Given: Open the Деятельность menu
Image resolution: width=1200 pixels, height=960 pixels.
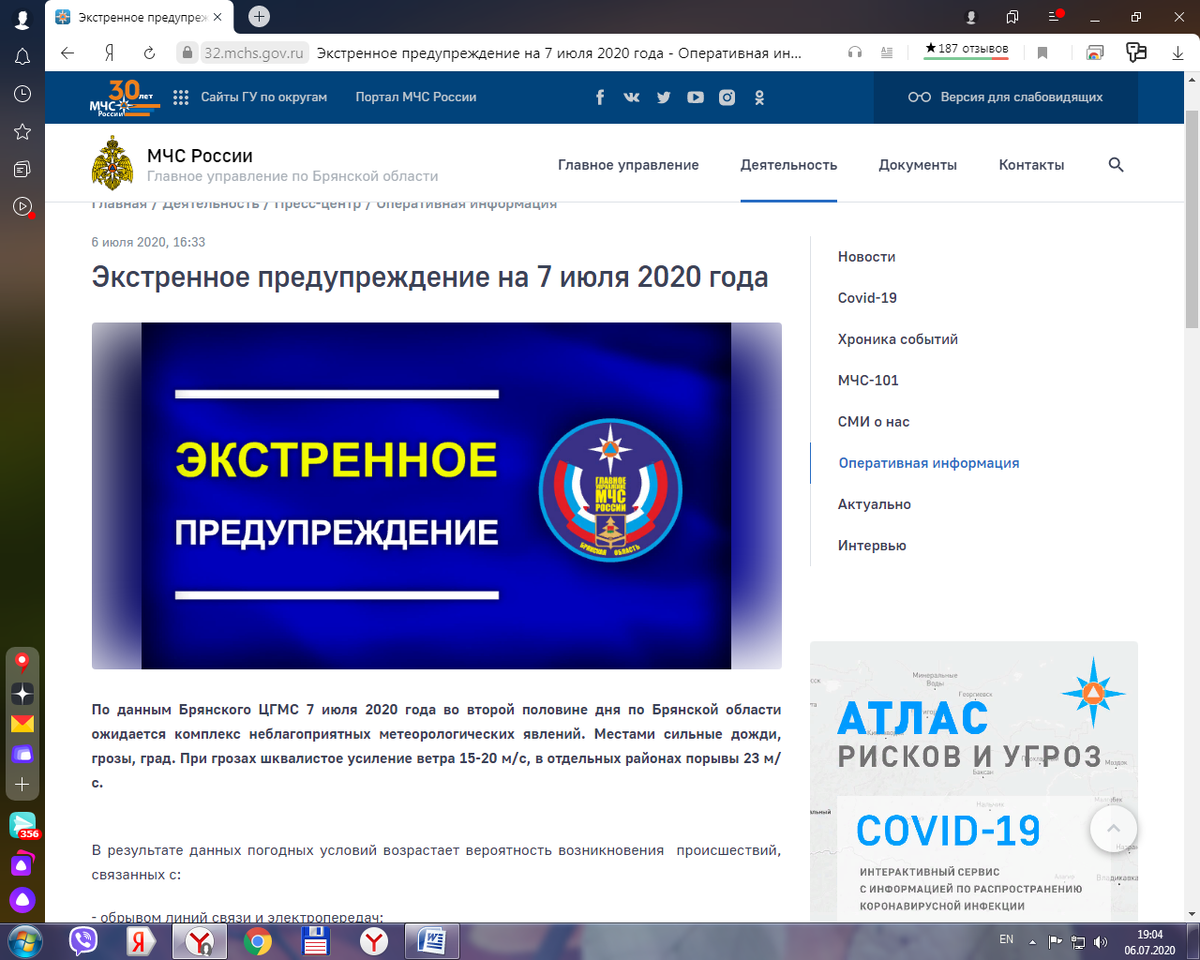Looking at the screenshot, I should (788, 165).
